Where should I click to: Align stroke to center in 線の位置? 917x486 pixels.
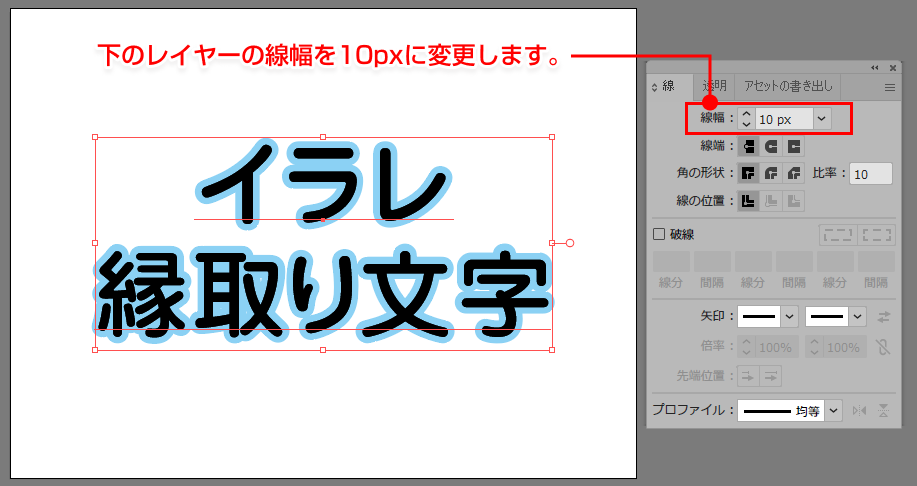pos(748,201)
